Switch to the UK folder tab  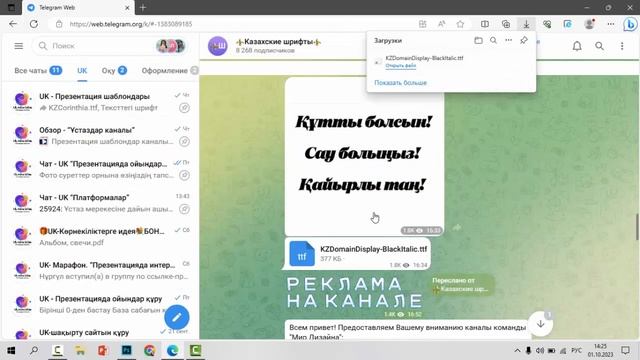click(82, 71)
